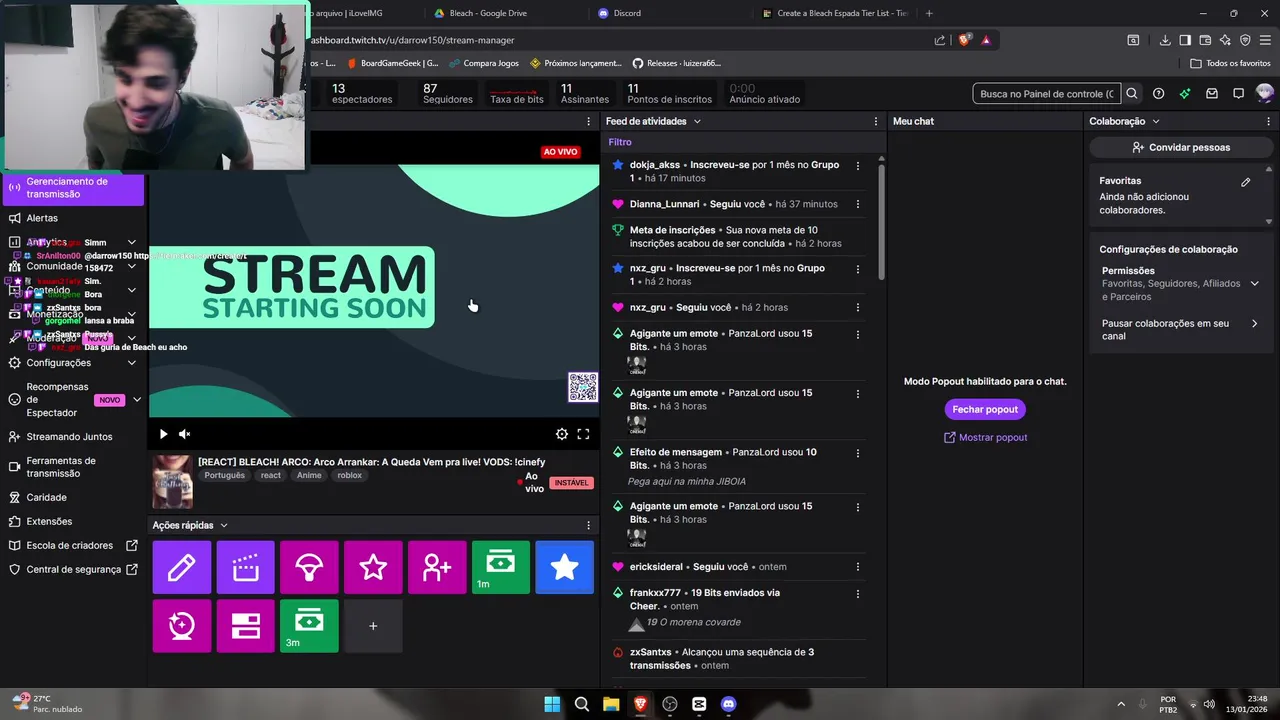Image resolution: width=1280 pixels, height=720 pixels.
Task: Expand the Conteúdo sidebar section
Action: point(131,290)
